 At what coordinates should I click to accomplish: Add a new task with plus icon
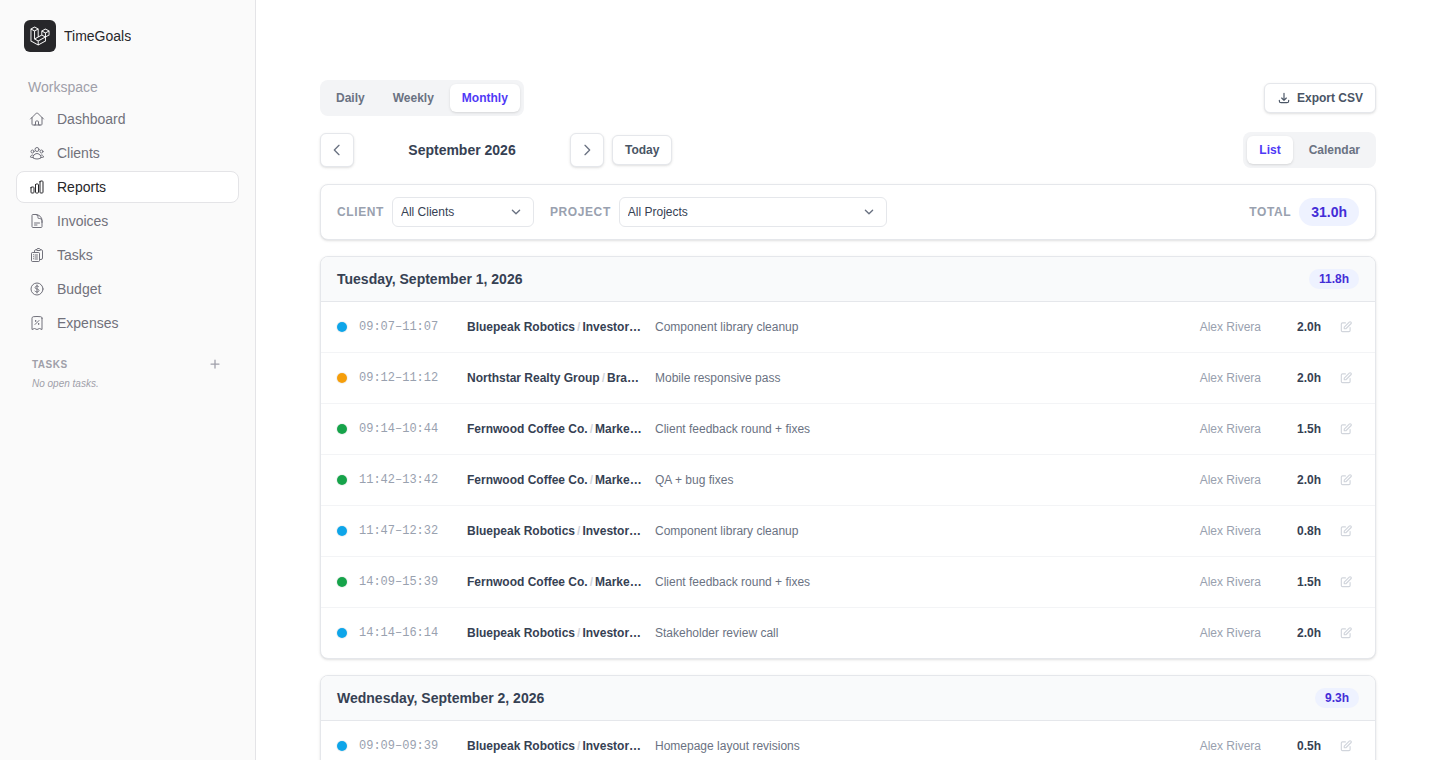[215, 364]
